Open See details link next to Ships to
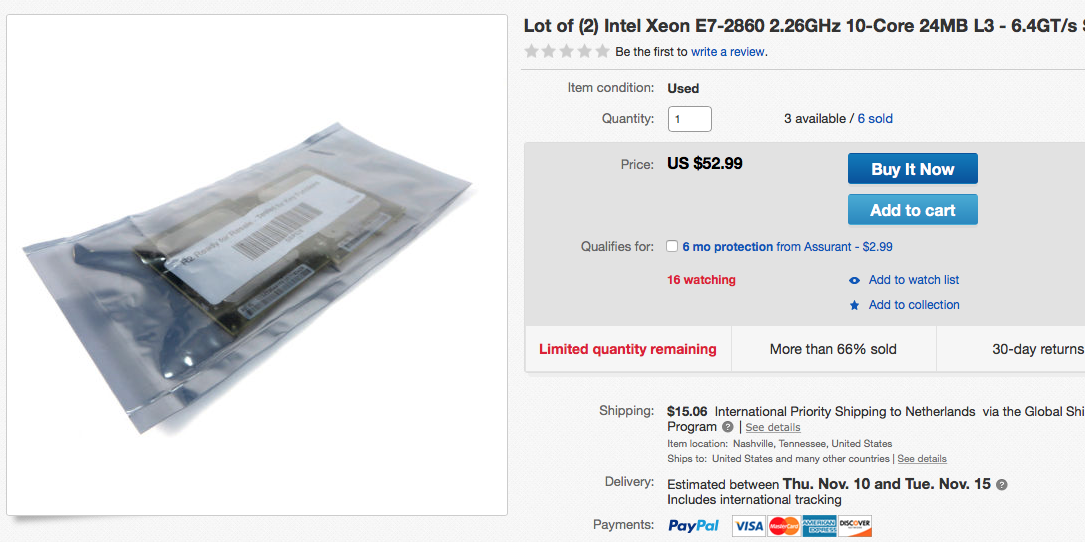 (922, 459)
